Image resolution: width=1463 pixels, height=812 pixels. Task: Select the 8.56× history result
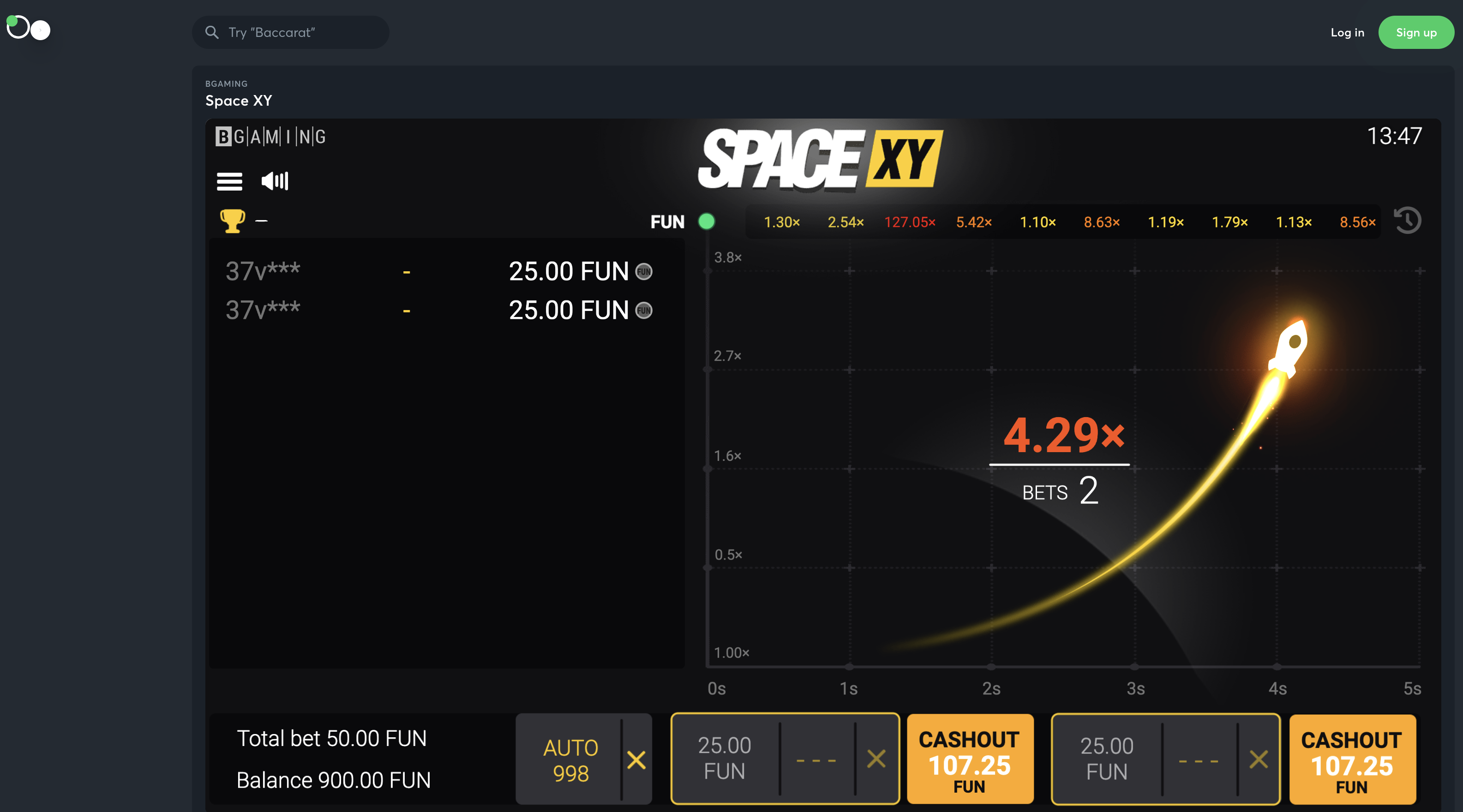pyautogui.click(x=1357, y=222)
